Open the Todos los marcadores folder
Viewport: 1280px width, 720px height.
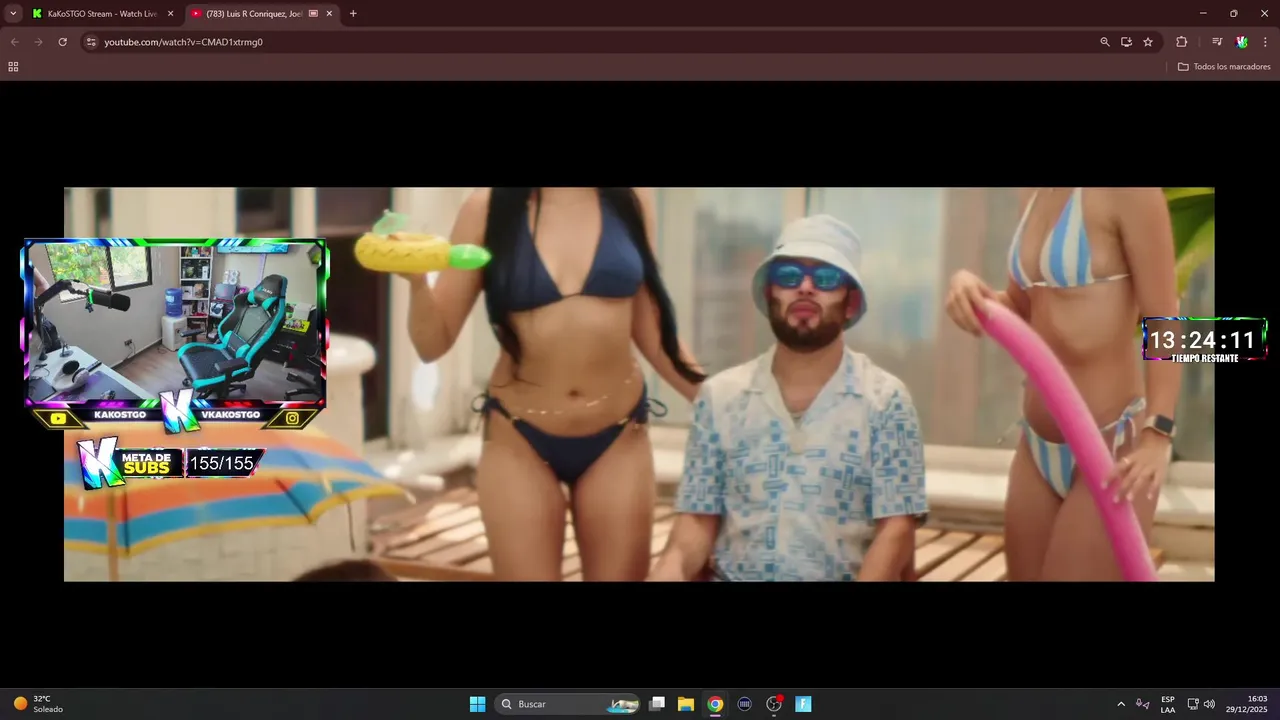[1224, 67]
